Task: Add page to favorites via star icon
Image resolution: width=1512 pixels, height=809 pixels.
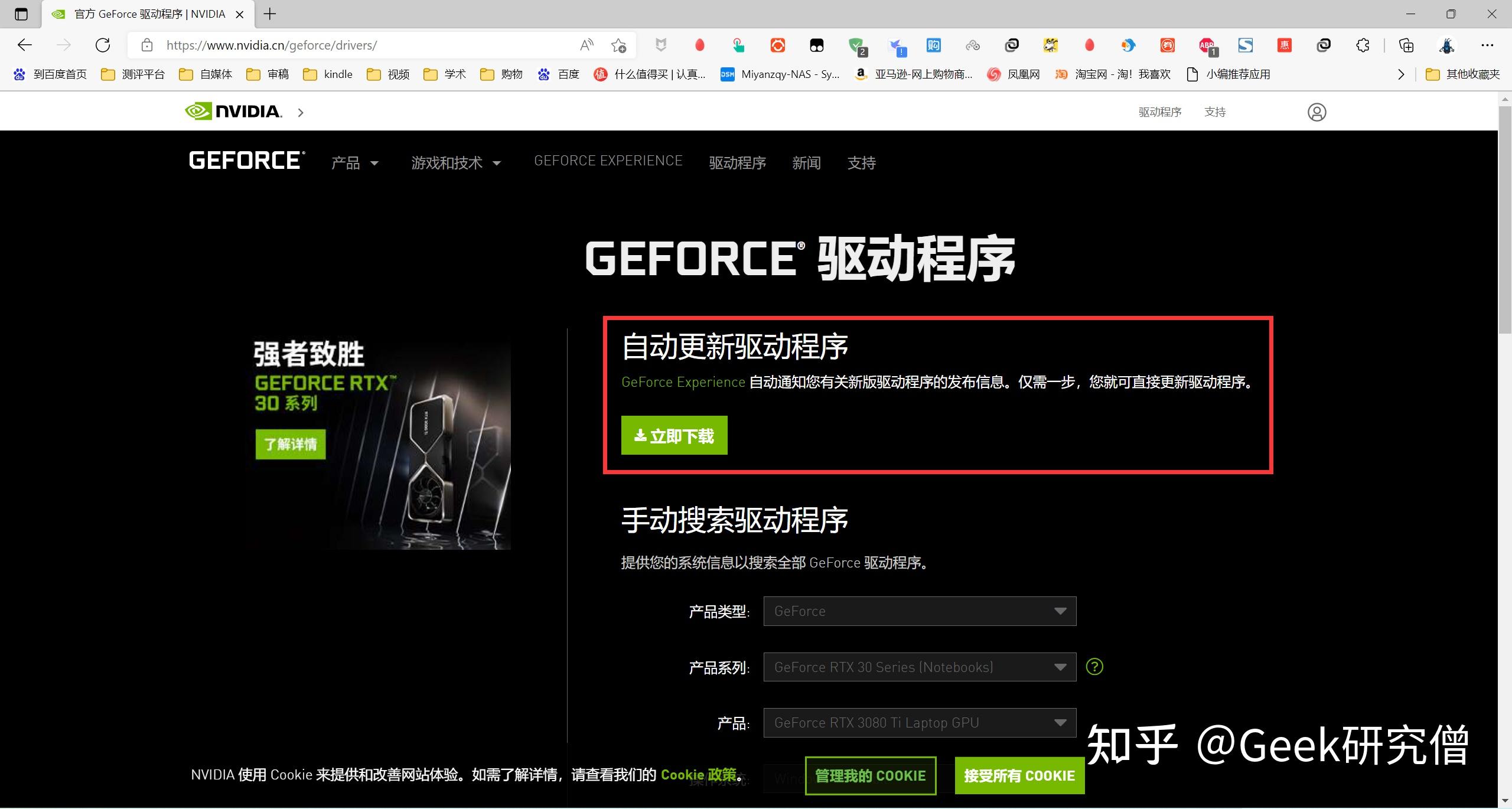Action: point(618,45)
